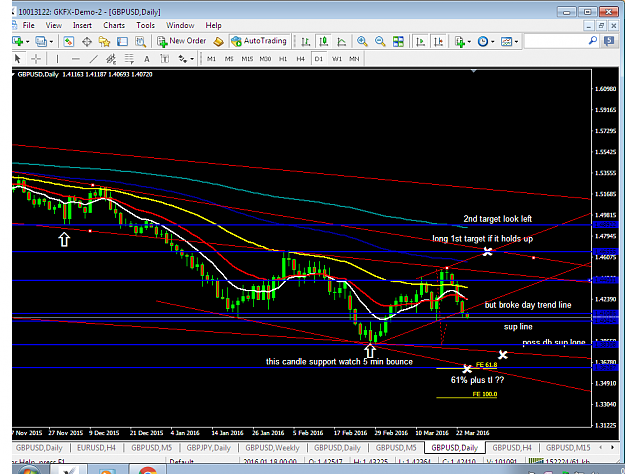Open the Templates dropdown arrow

pos(516,41)
